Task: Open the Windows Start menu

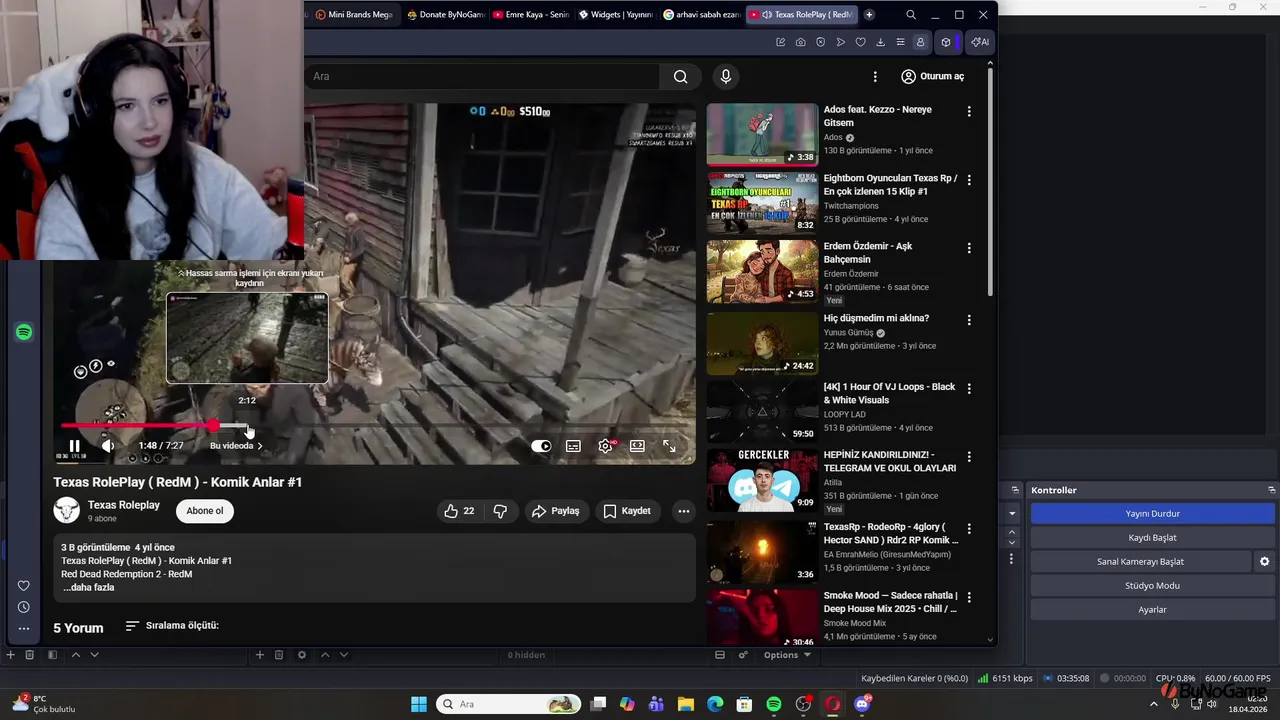Action: tap(418, 704)
